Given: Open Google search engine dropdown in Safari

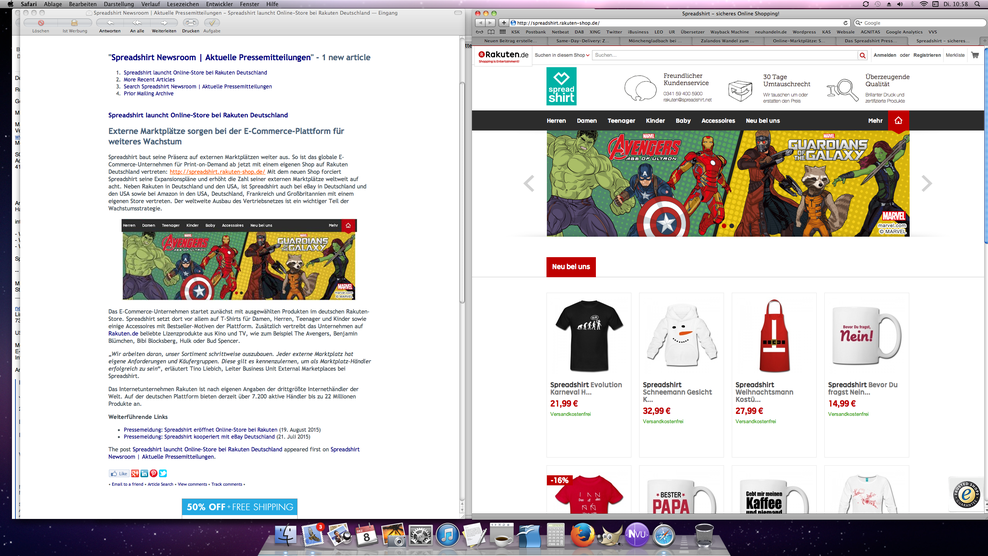Looking at the screenshot, I should pyautogui.click(x=859, y=23).
